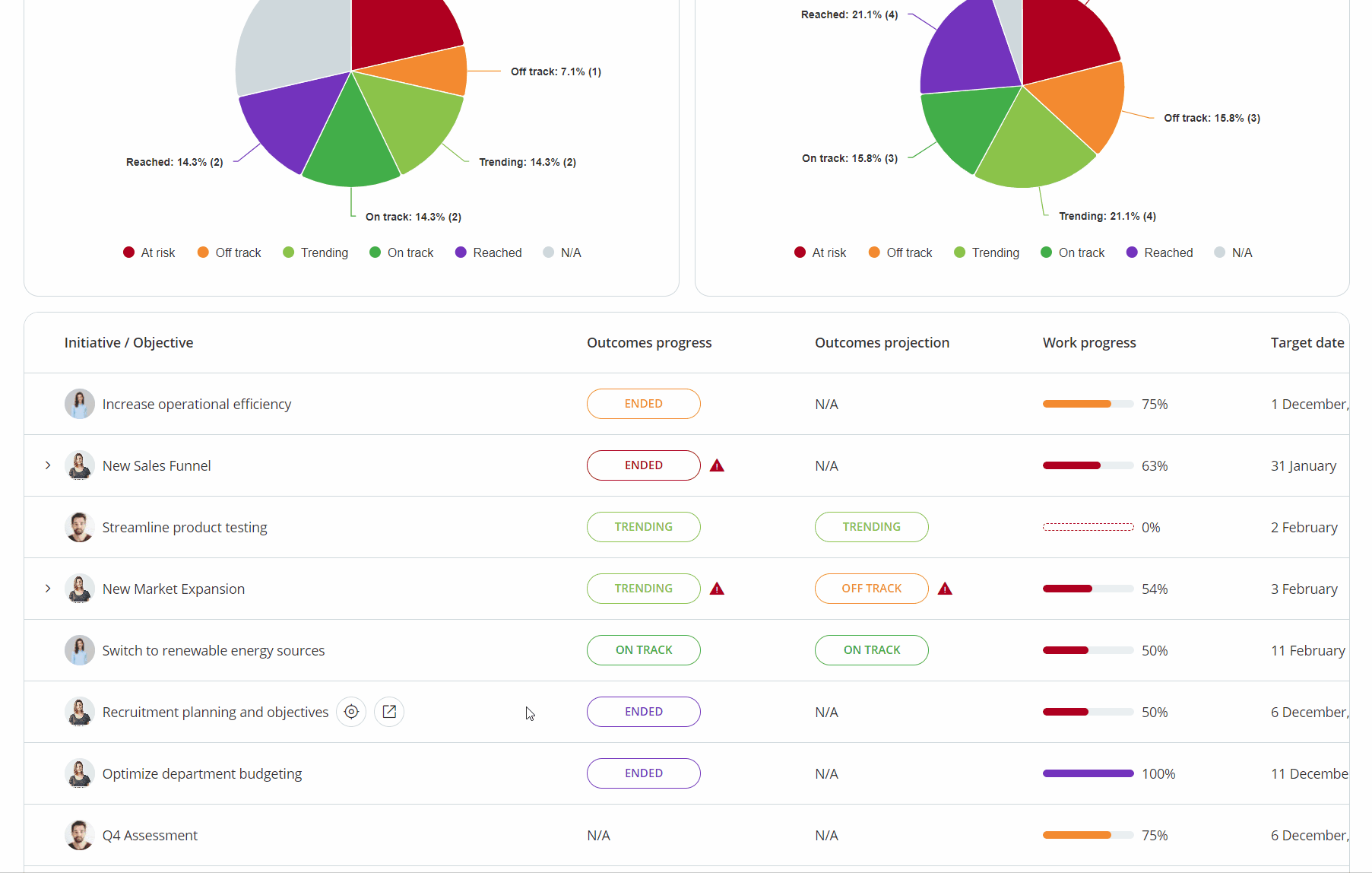Toggle the At risk legend on the left chart
This screenshot has width=1372, height=873.
149,252
